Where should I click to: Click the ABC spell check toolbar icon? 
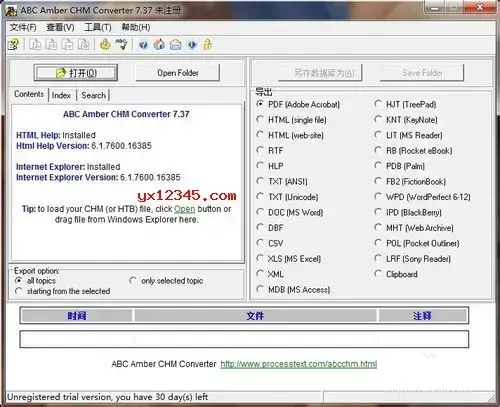click(x=121, y=44)
